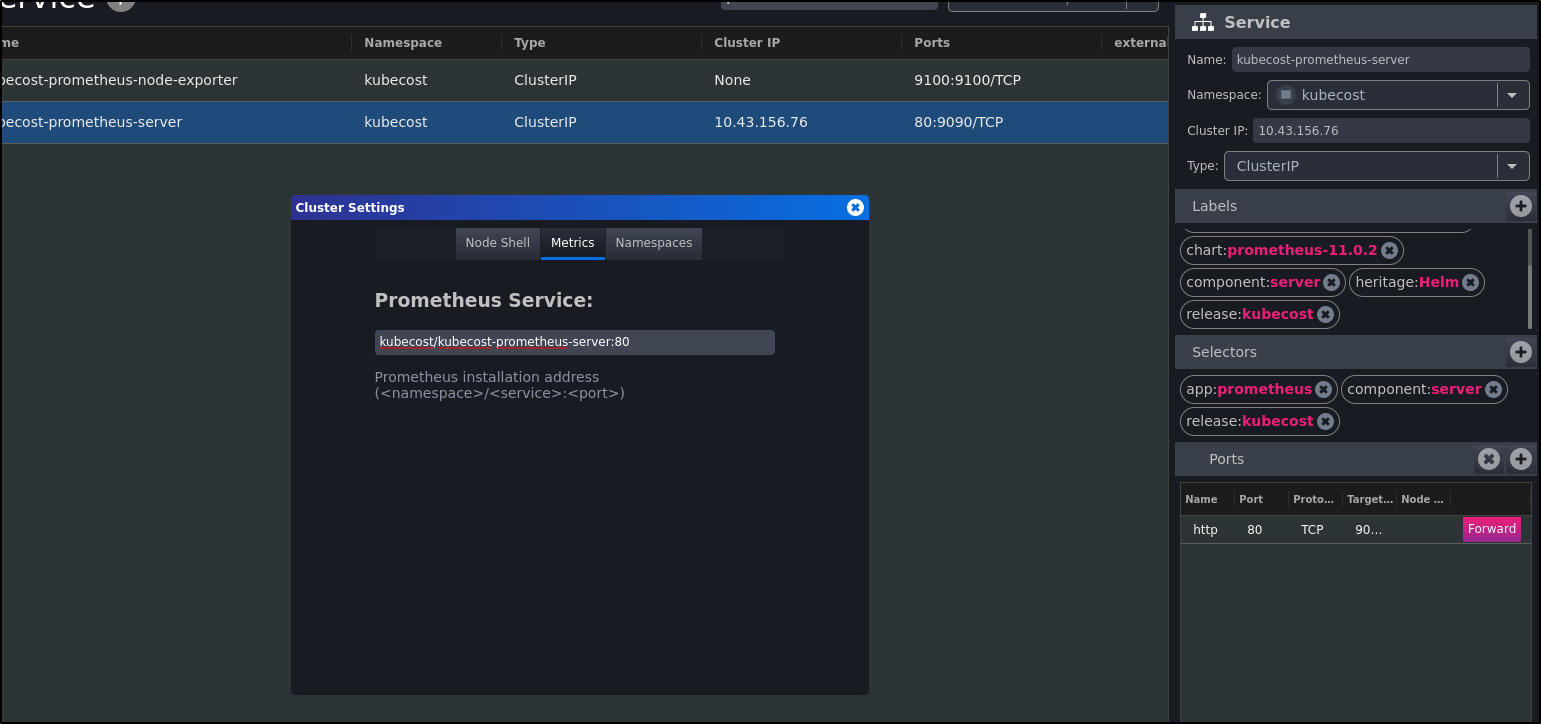Click the Prometheus Service address field
Screen dimensions: 1541x724
tap(574, 342)
